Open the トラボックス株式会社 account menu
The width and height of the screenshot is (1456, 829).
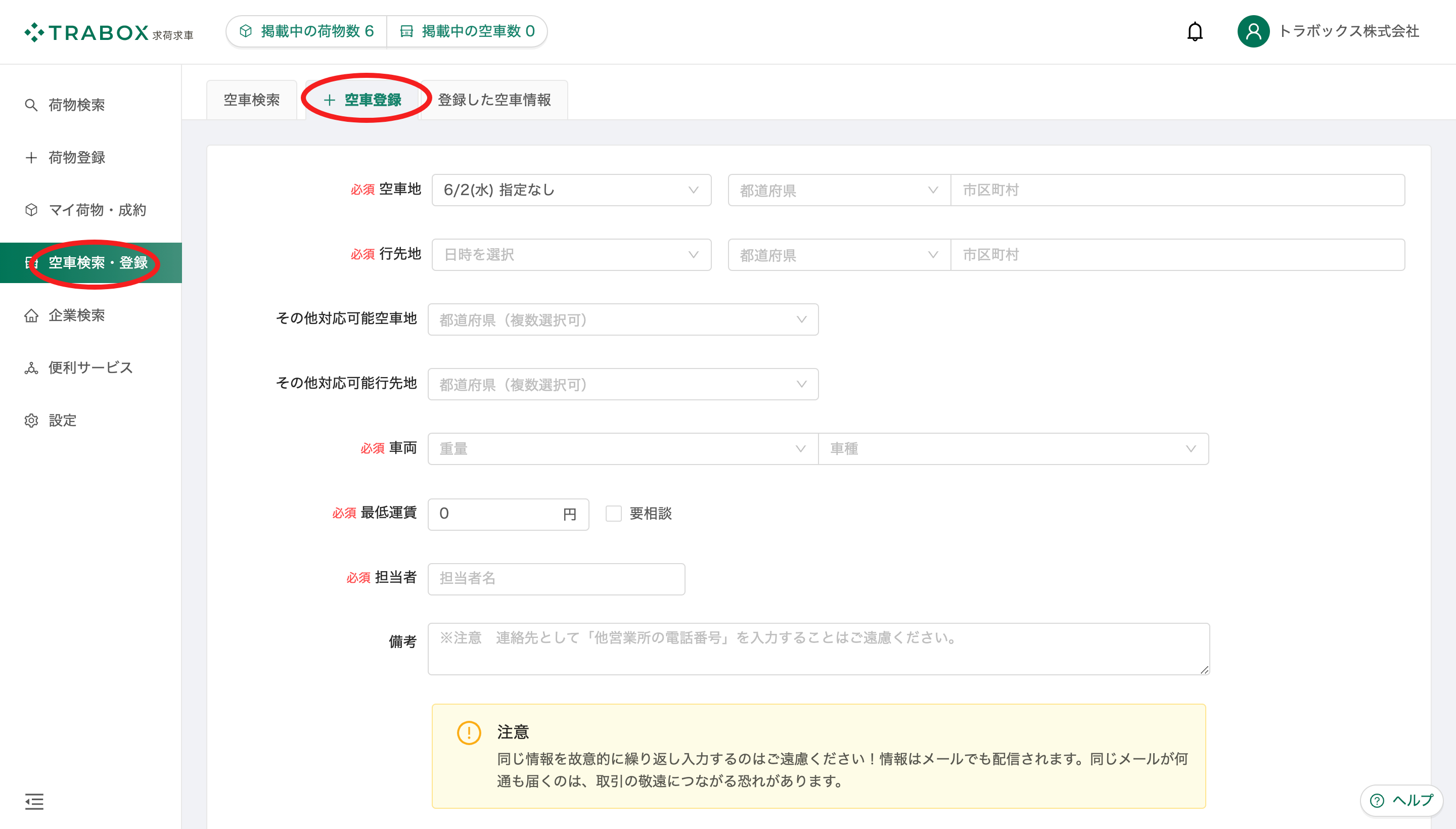point(1329,31)
